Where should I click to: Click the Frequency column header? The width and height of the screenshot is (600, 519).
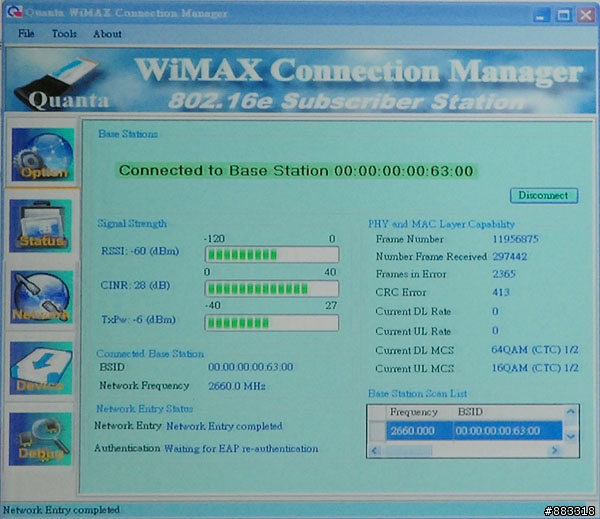(x=414, y=412)
